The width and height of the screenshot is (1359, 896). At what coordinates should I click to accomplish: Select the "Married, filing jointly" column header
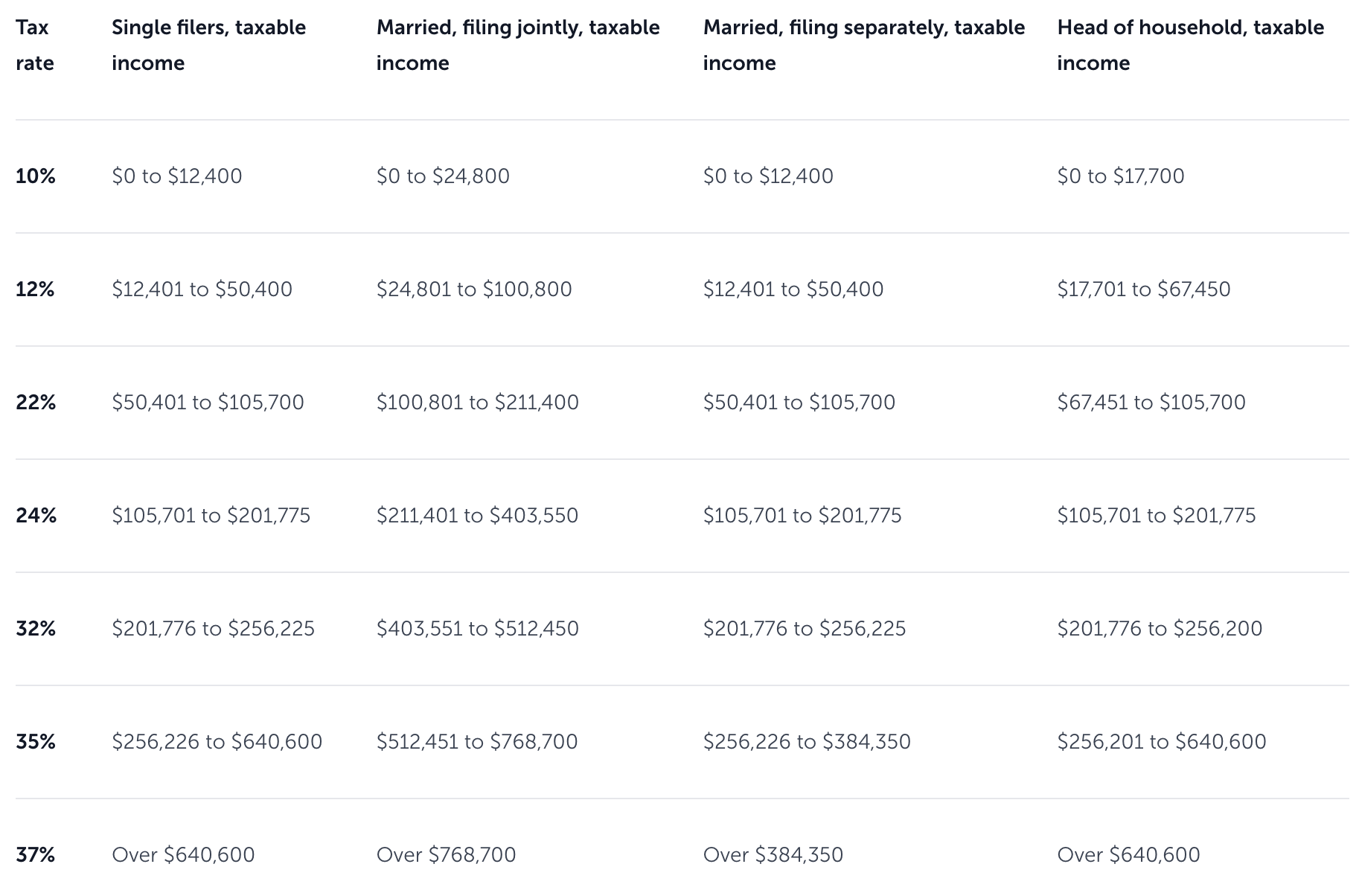(x=518, y=45)
